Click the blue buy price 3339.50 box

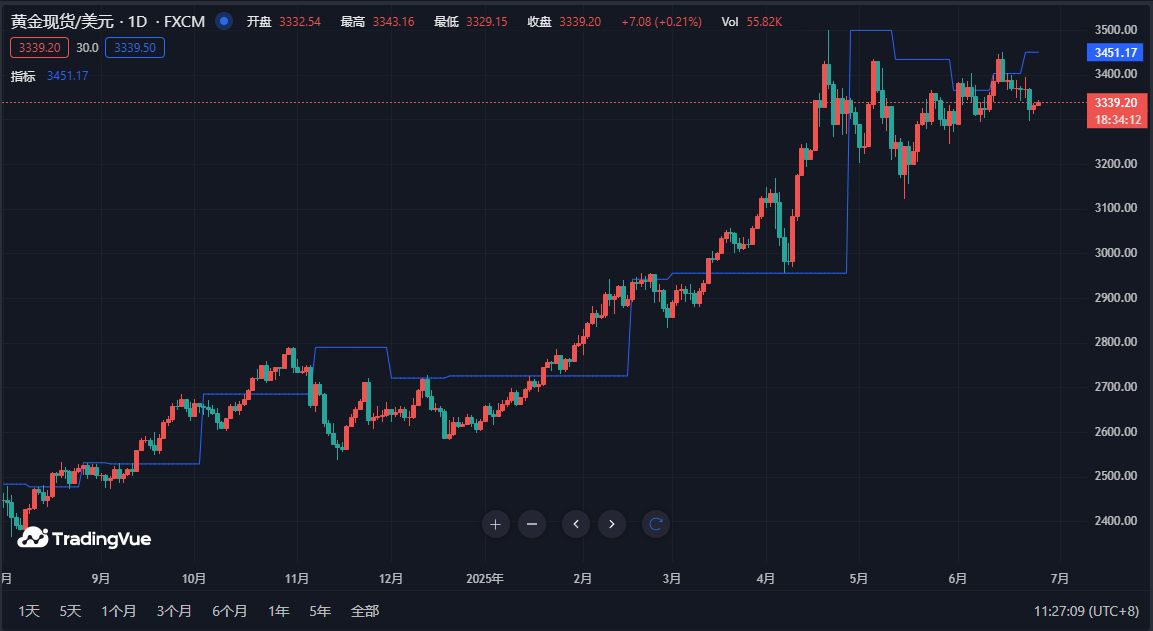point(134,47)
